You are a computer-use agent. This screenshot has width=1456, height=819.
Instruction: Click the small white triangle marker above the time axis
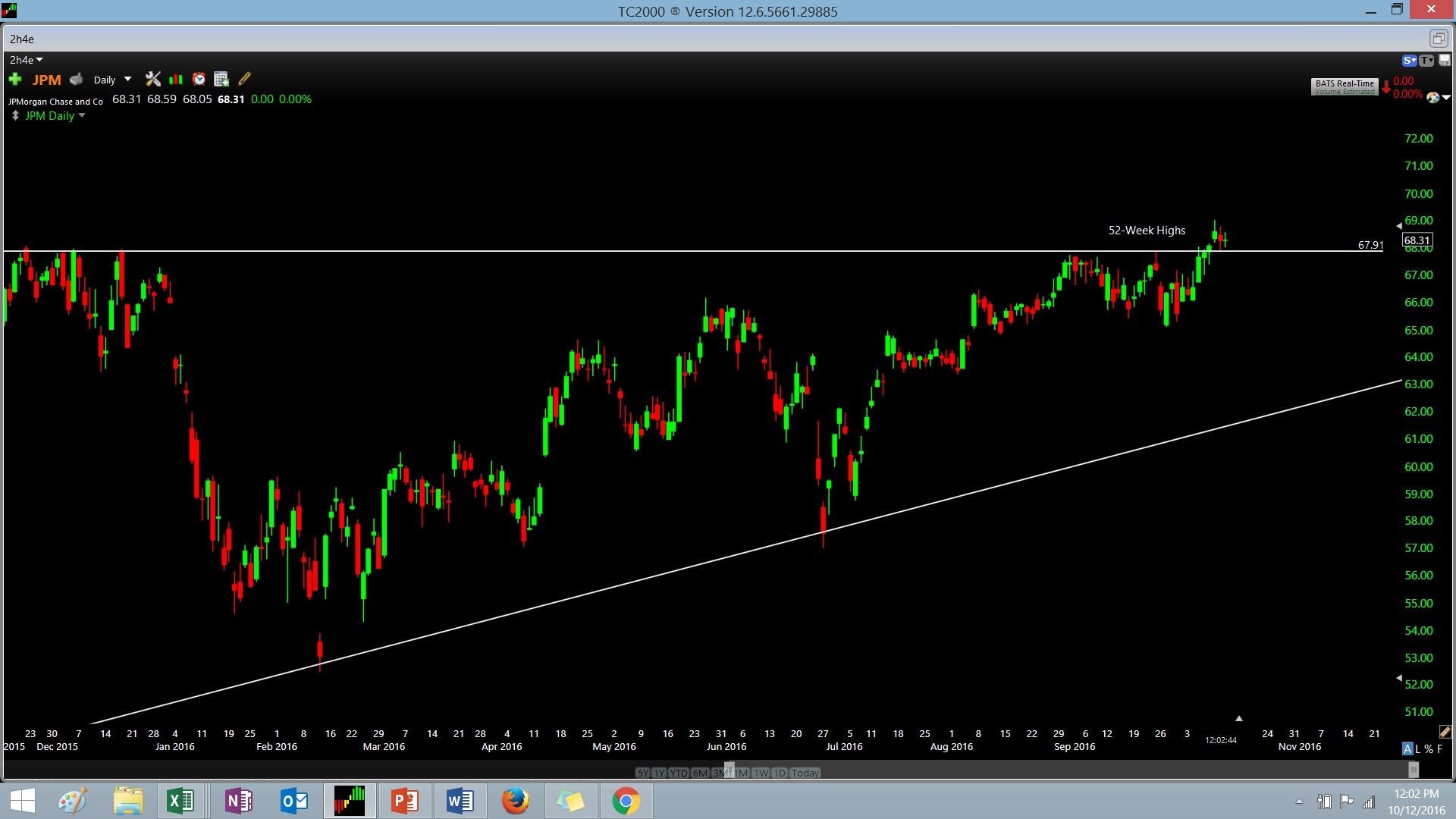pos(1239,718)
